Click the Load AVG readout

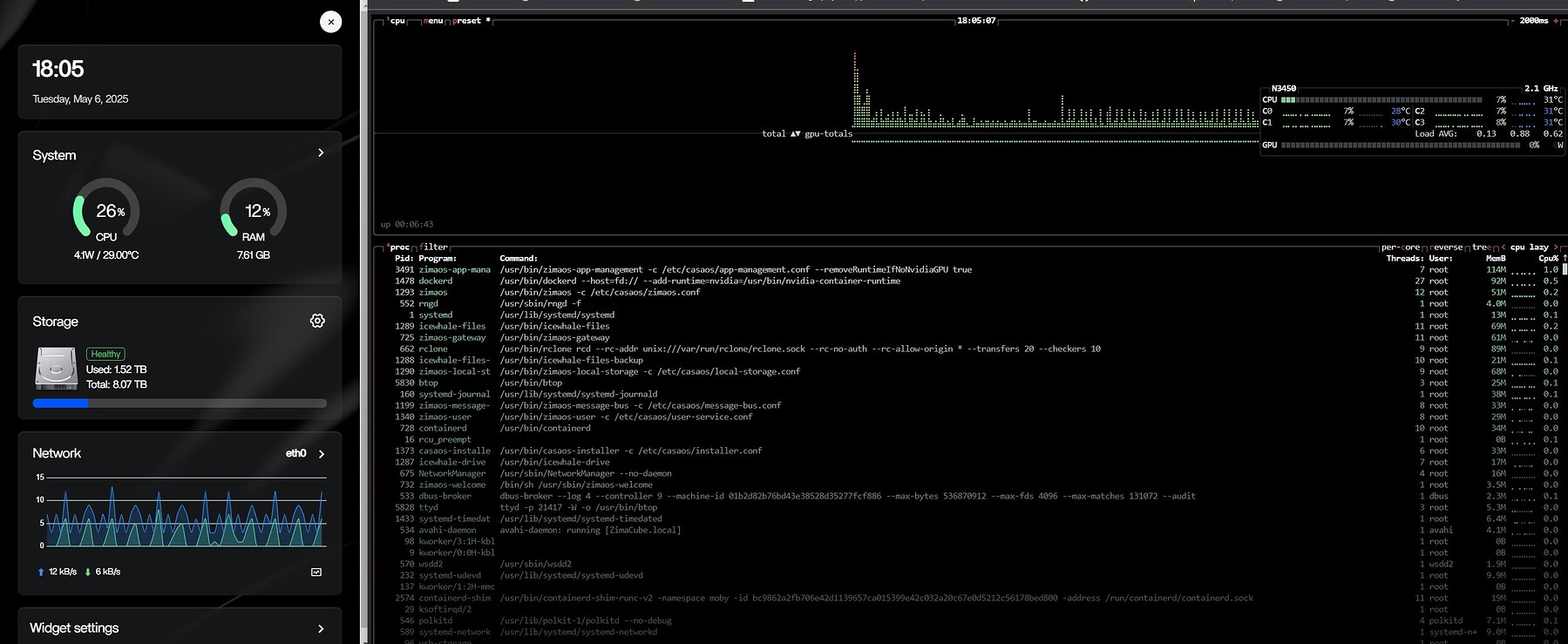click(1490, 134)
